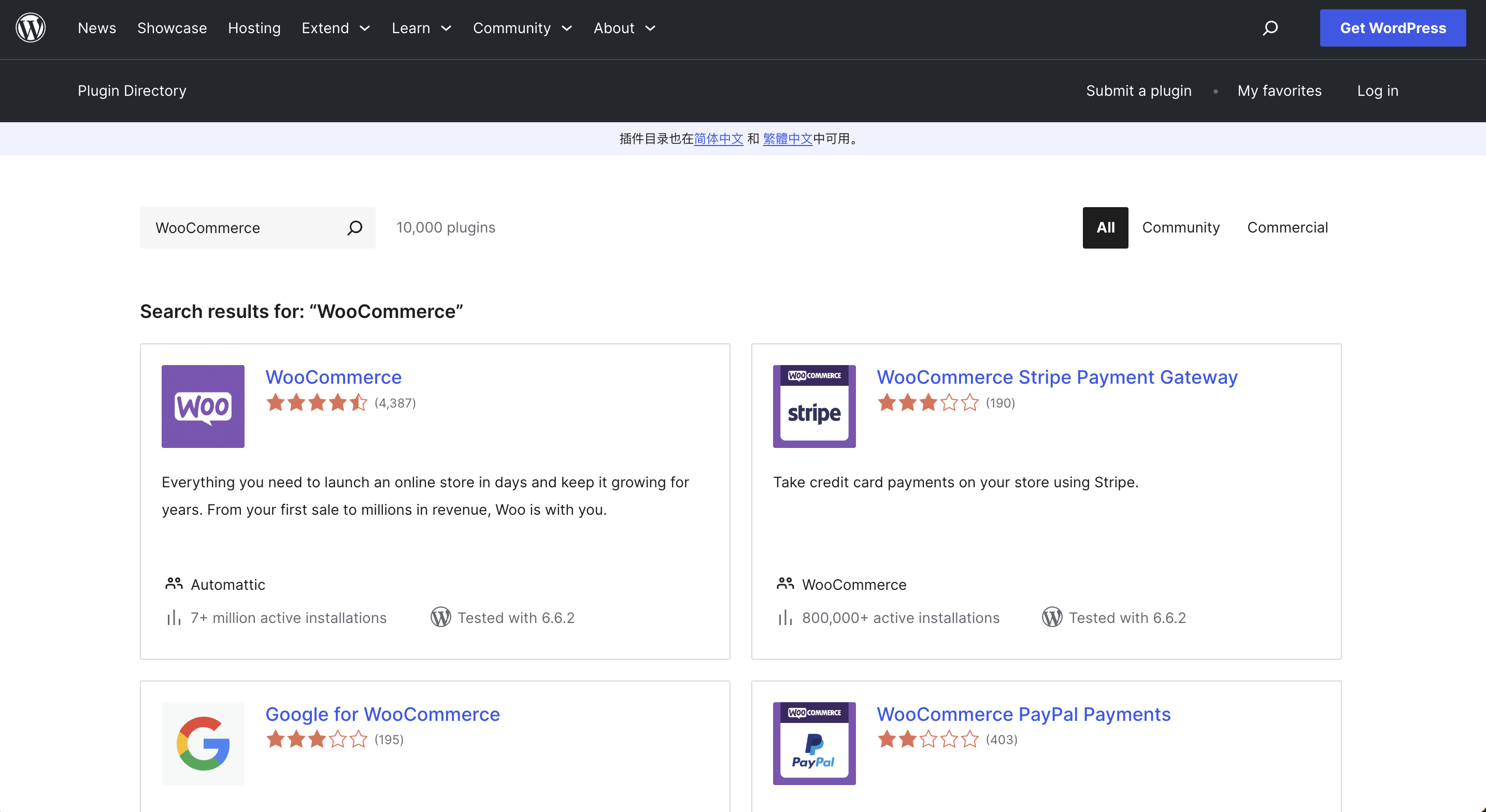Click the WordPress logo in header
The image size is (1486, 812).
click(x=31, y=27)
